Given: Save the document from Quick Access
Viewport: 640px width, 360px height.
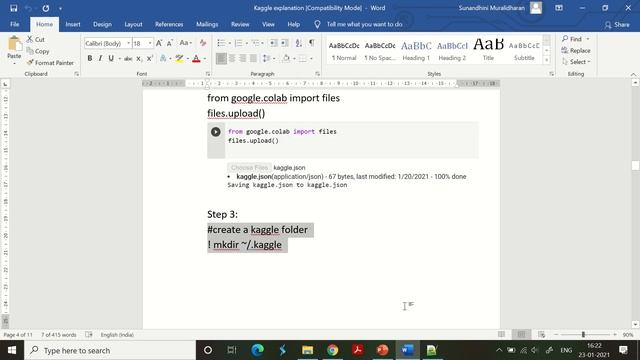Looking at the screenshot, I should pyautogui.click(x=13, y=8).
